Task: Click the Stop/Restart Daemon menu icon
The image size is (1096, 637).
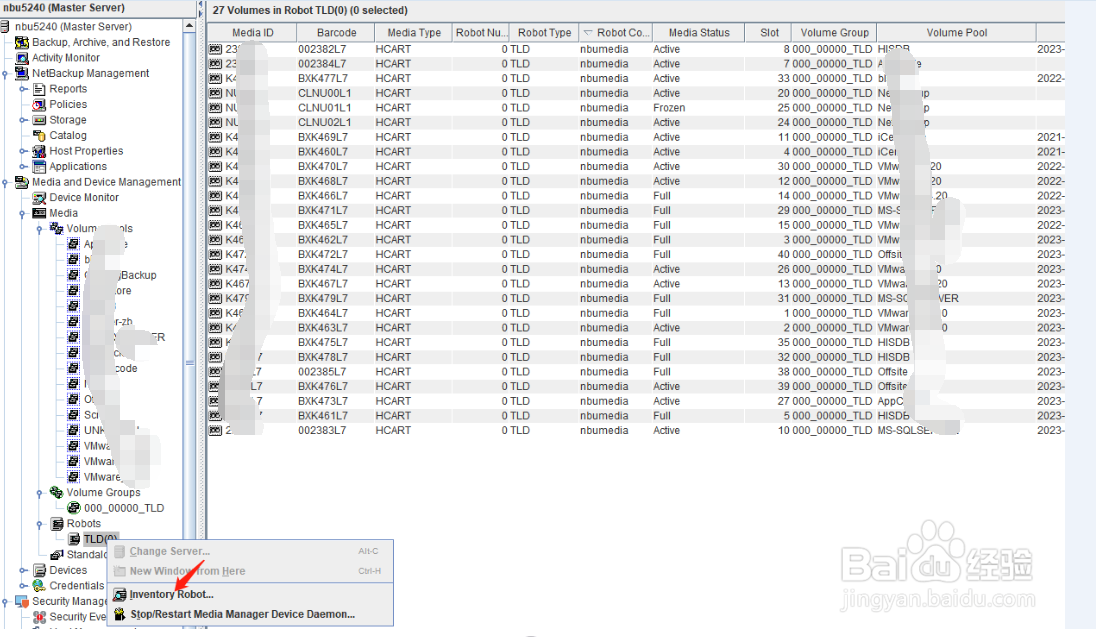Action: tap(120, 614)
